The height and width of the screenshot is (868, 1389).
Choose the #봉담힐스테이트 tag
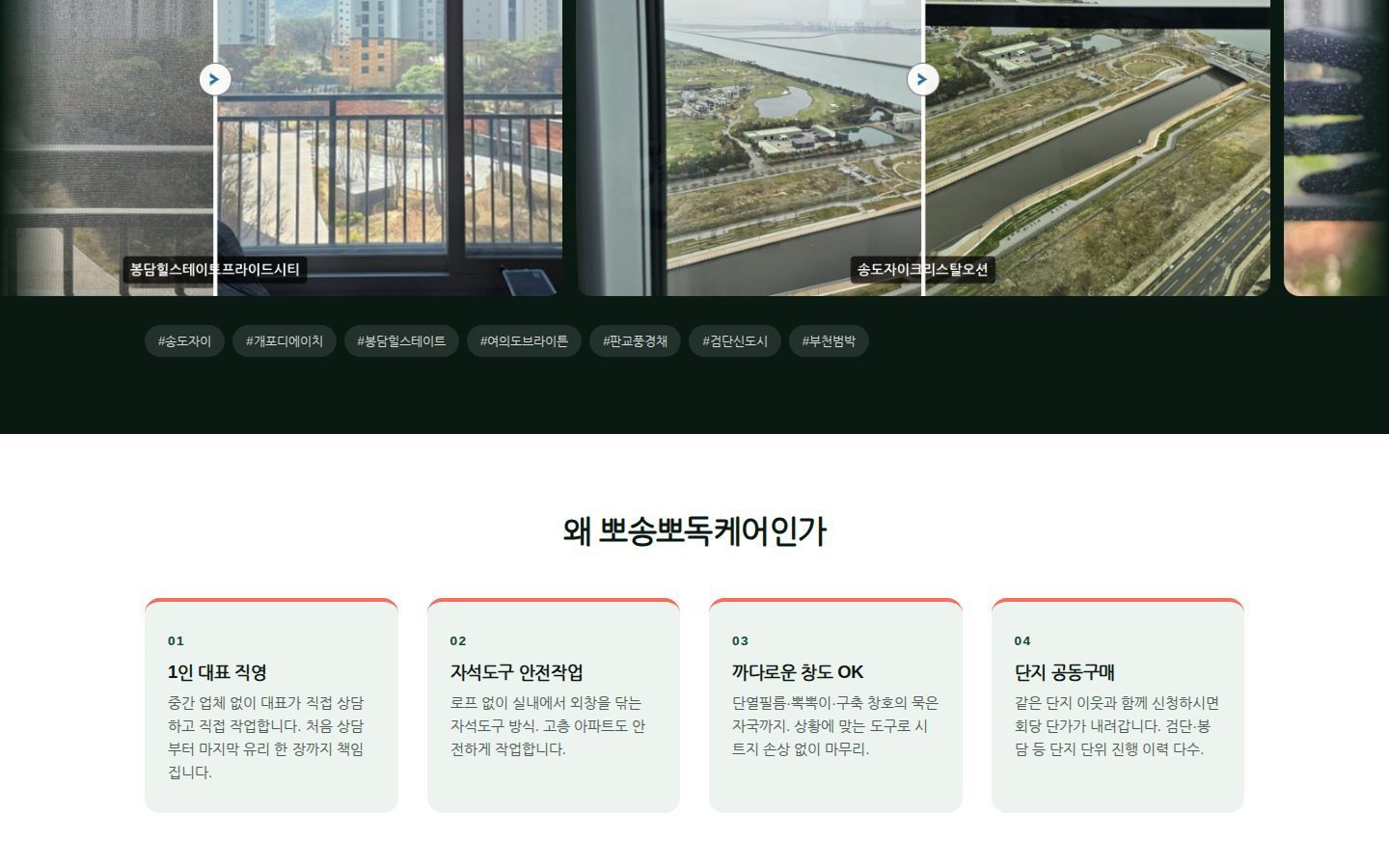[x=401, y=341]
